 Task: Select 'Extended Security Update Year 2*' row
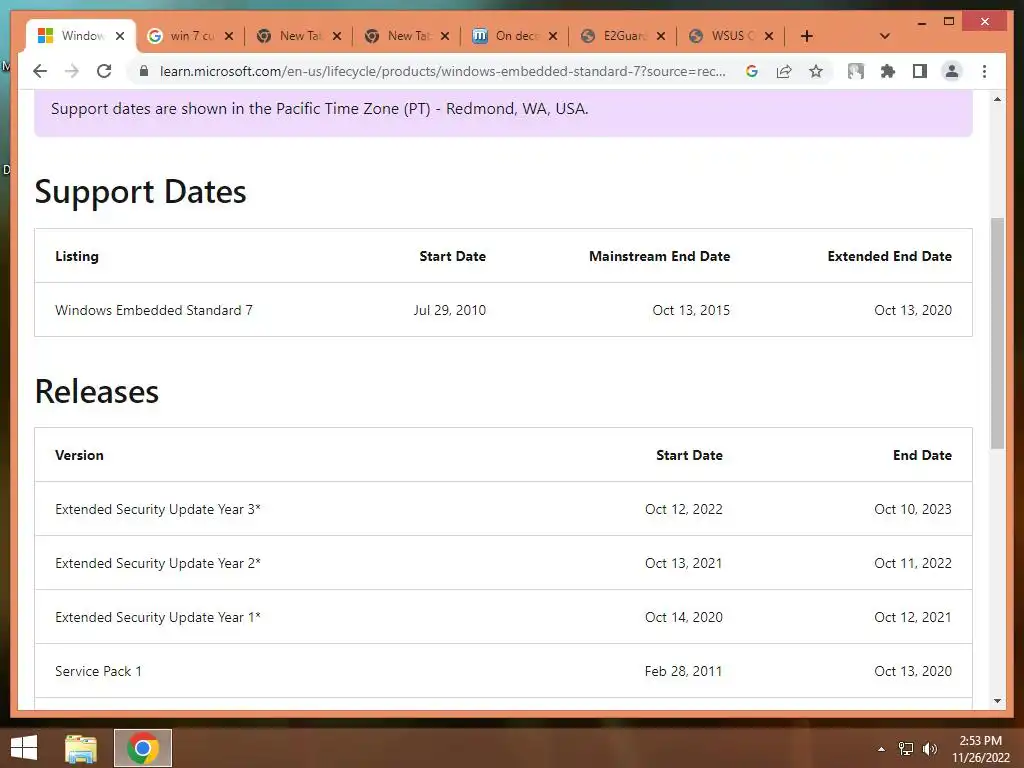coord(504,563)
